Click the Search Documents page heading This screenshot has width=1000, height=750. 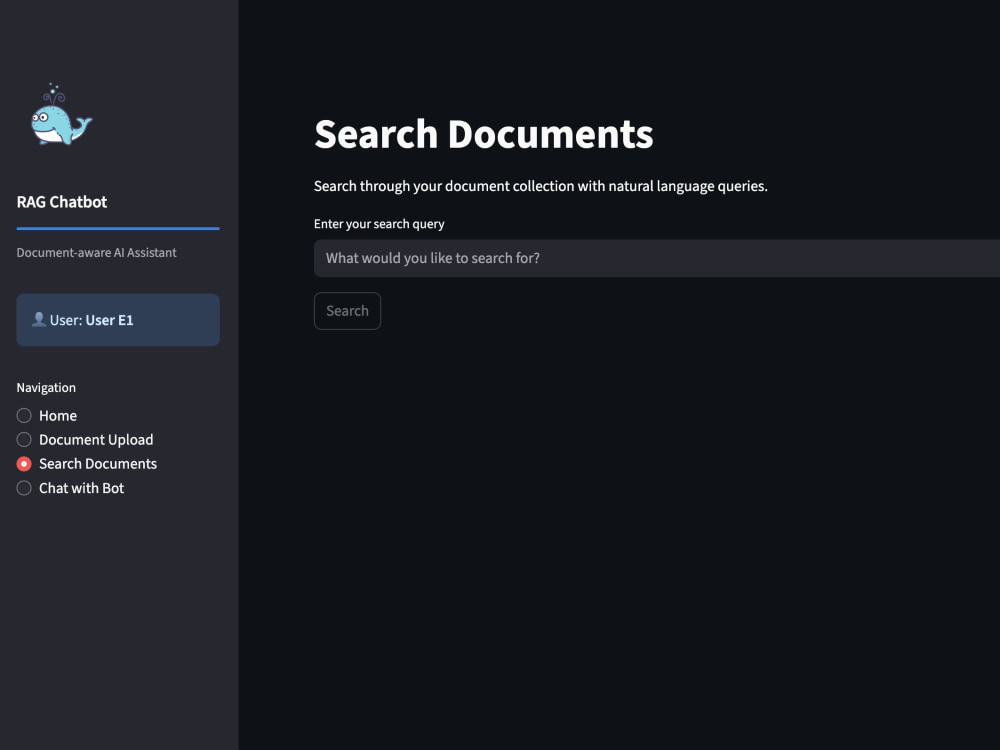tap(483, 135)
